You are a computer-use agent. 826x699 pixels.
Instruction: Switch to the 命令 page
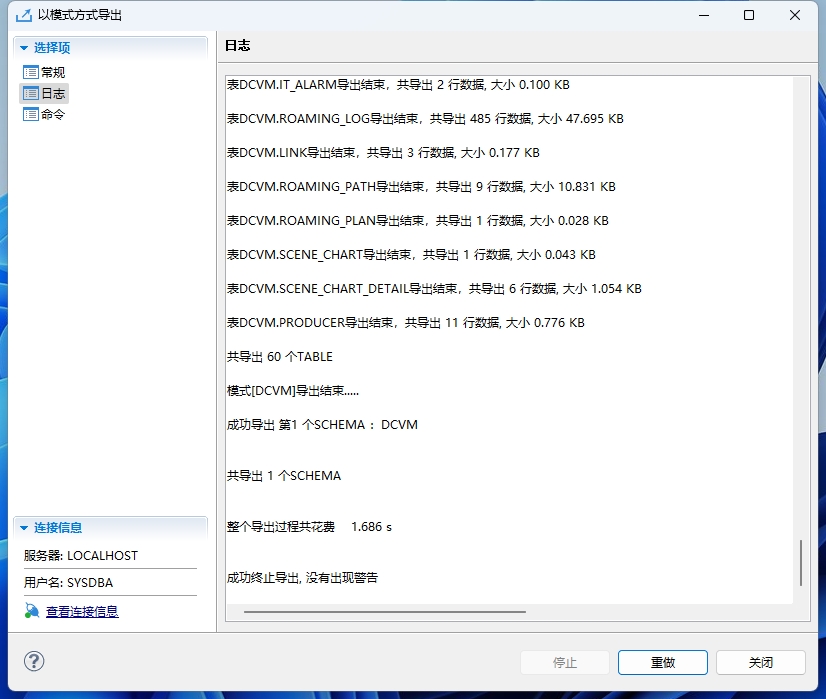pos(53,114)
